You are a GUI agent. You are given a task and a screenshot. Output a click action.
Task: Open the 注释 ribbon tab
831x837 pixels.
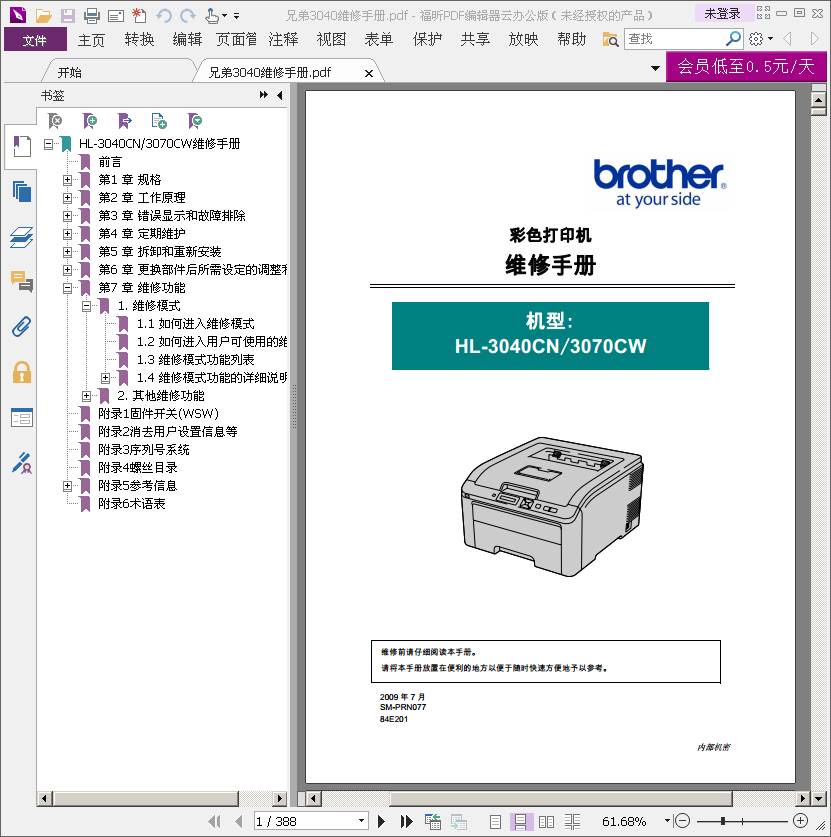(x=283, y=40)
